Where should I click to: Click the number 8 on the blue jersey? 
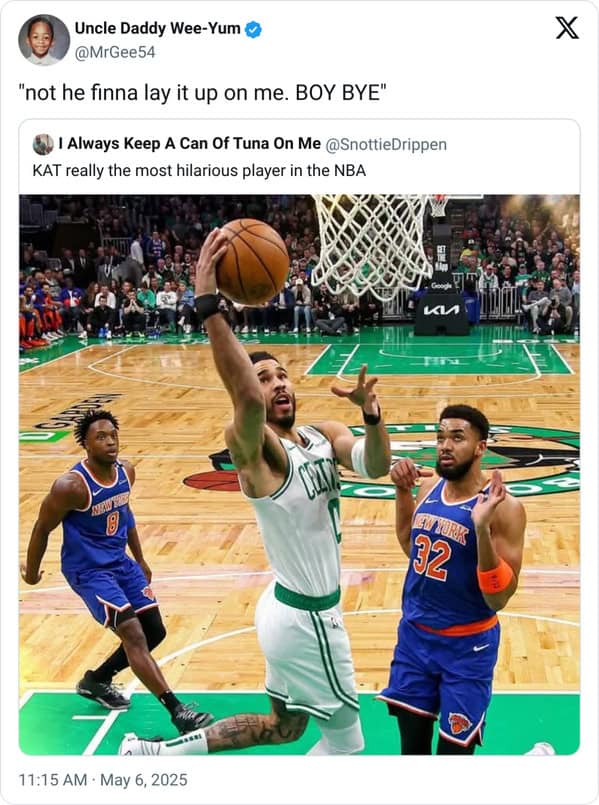click(112, 524)
